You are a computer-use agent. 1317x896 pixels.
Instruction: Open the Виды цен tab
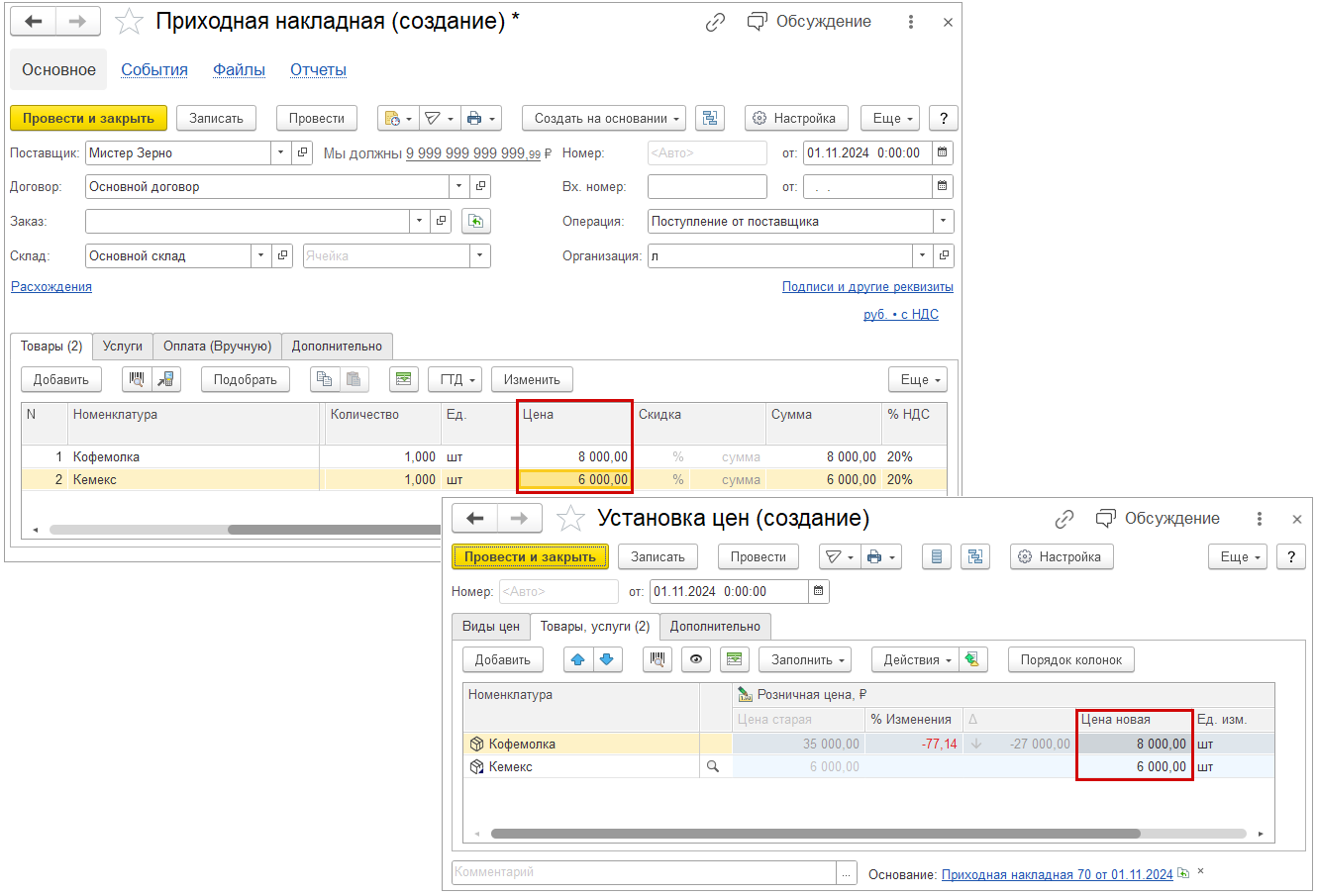490,626
